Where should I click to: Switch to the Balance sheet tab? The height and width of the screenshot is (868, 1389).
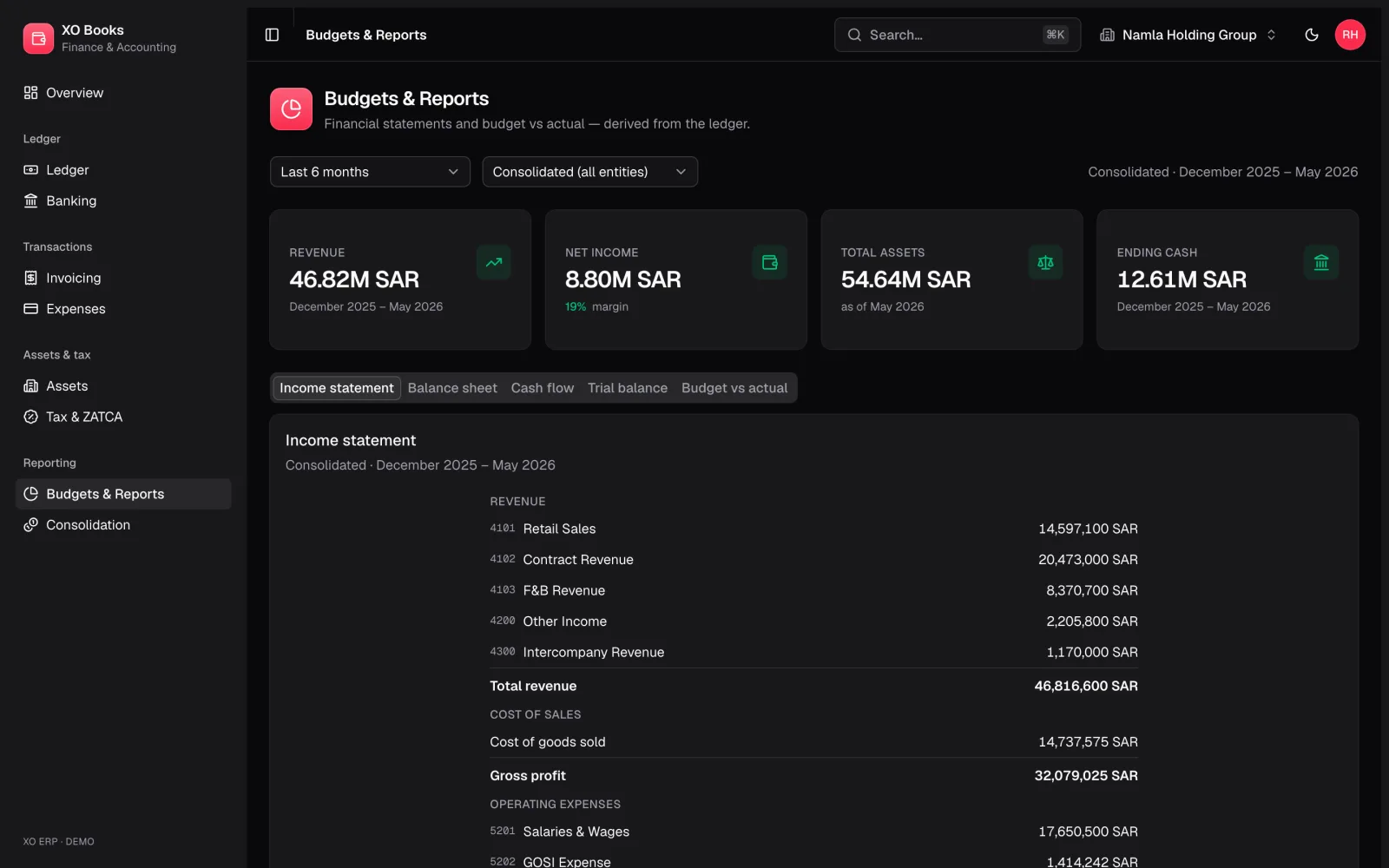[452, 388]
